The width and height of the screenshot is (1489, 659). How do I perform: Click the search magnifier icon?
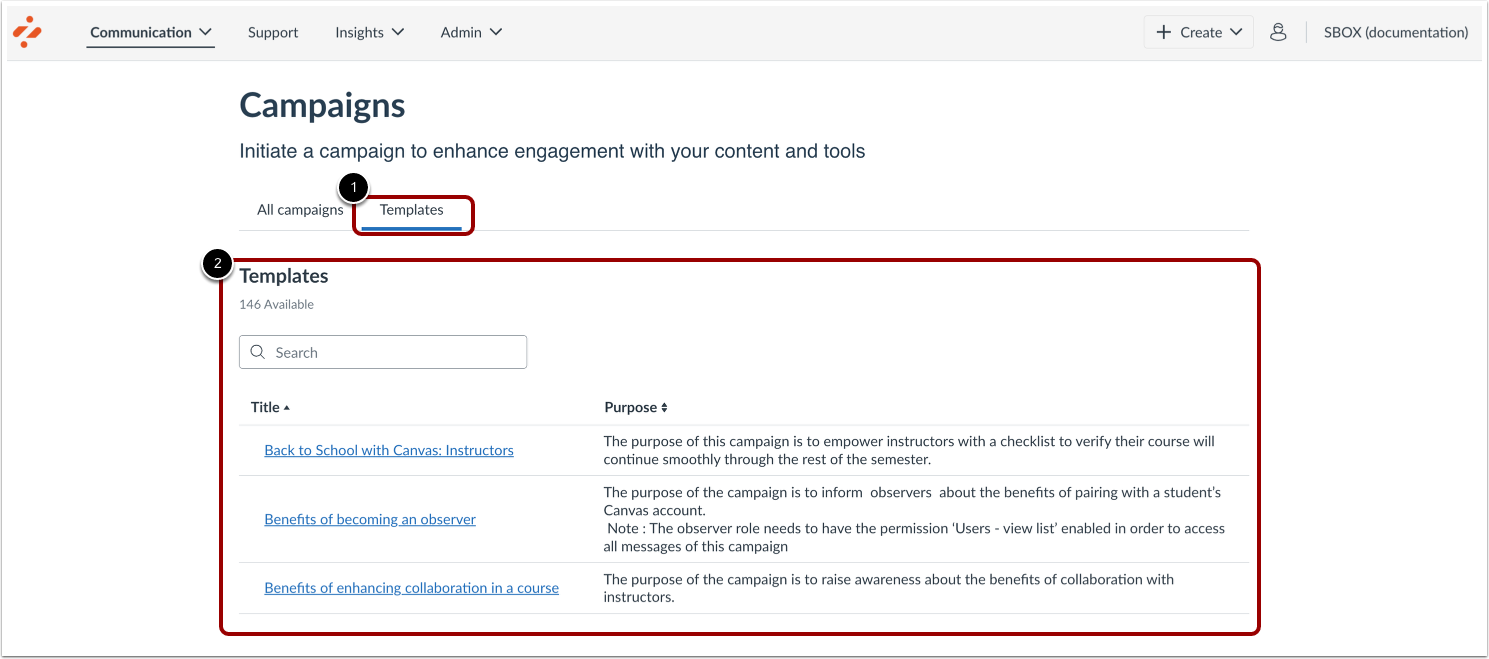[x=258, y=352]
